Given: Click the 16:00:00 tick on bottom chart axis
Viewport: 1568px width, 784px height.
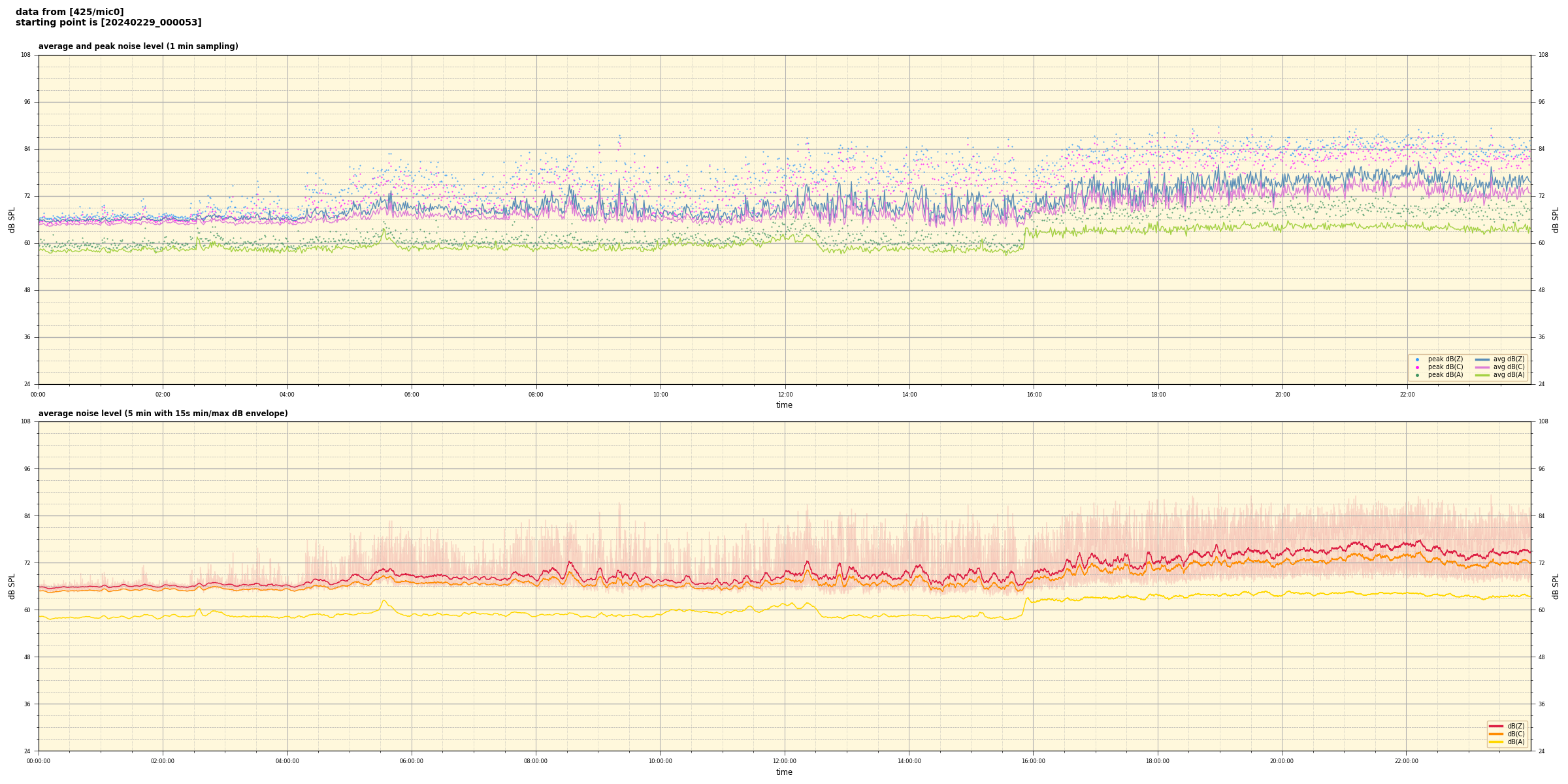Looking at the screenshot, I should (x=1033, y=761).
